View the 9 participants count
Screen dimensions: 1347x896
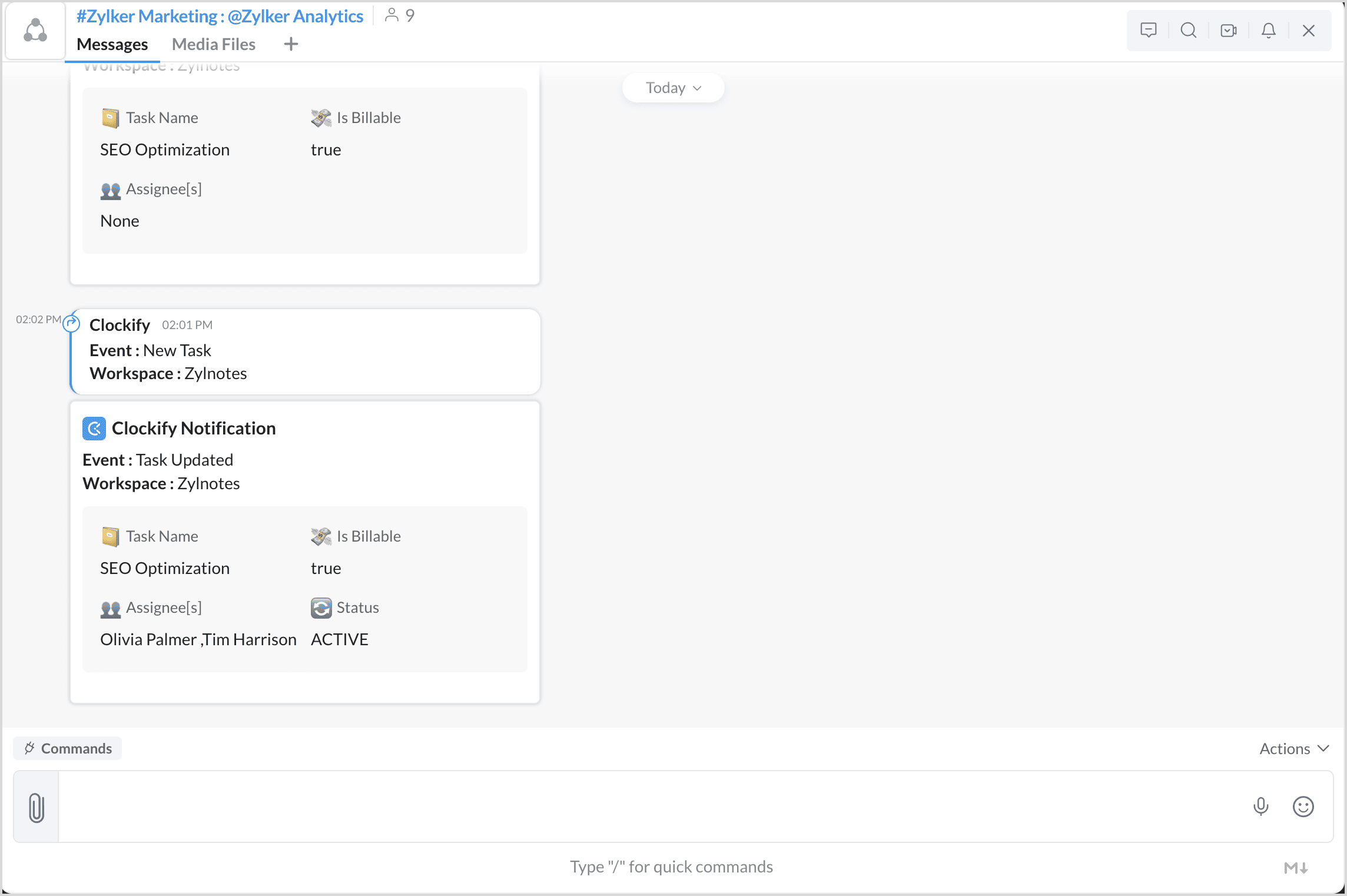[x=400, y=15]
